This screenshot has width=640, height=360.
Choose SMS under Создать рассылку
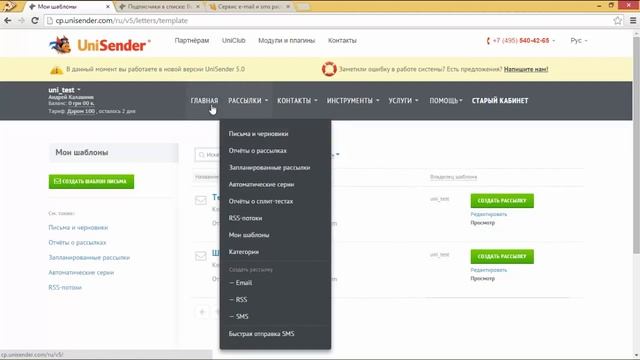click(x=239, y=316)
